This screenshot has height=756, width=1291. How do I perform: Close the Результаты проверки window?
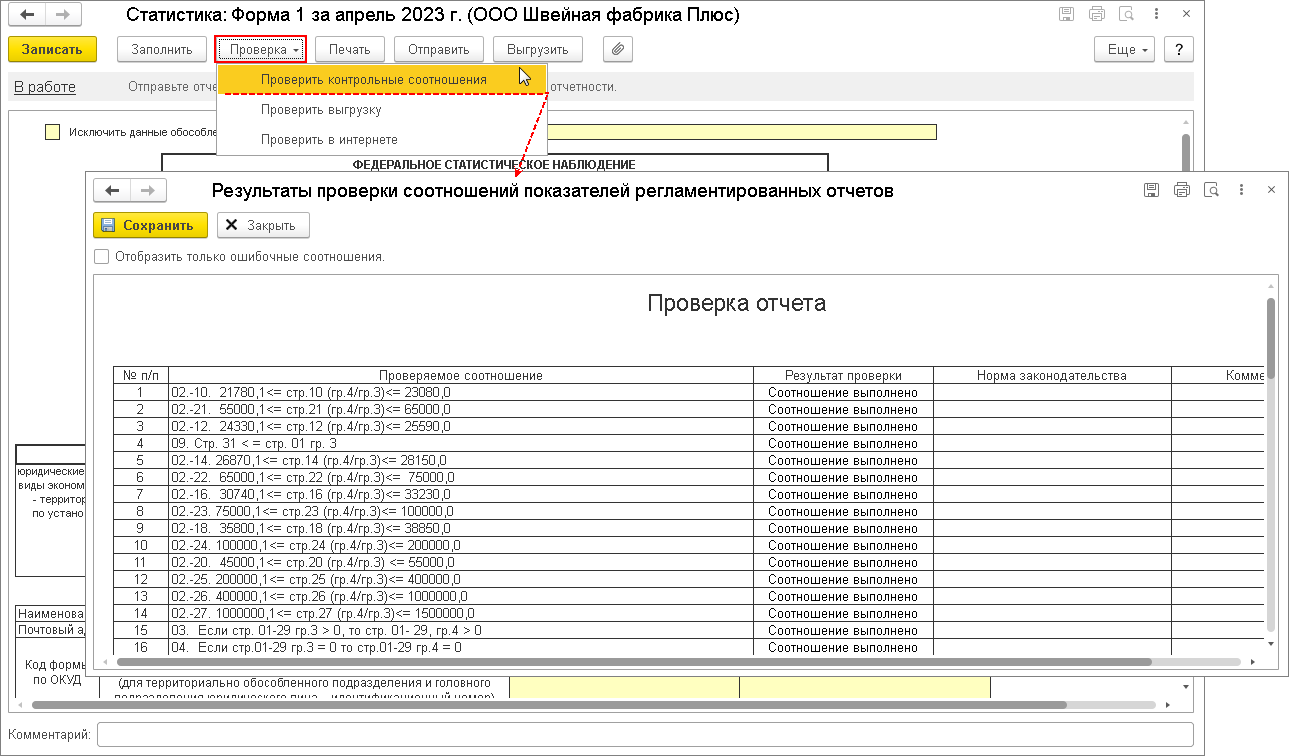pyautogui.click(x=1271, y=190)
